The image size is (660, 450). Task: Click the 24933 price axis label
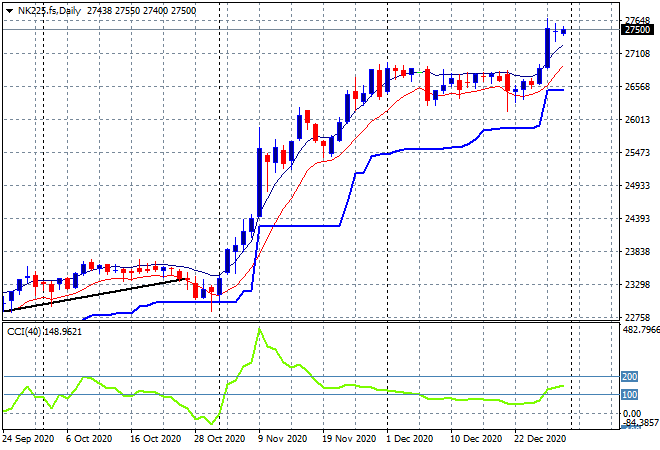pyautogui.click(x=637, y=186)
